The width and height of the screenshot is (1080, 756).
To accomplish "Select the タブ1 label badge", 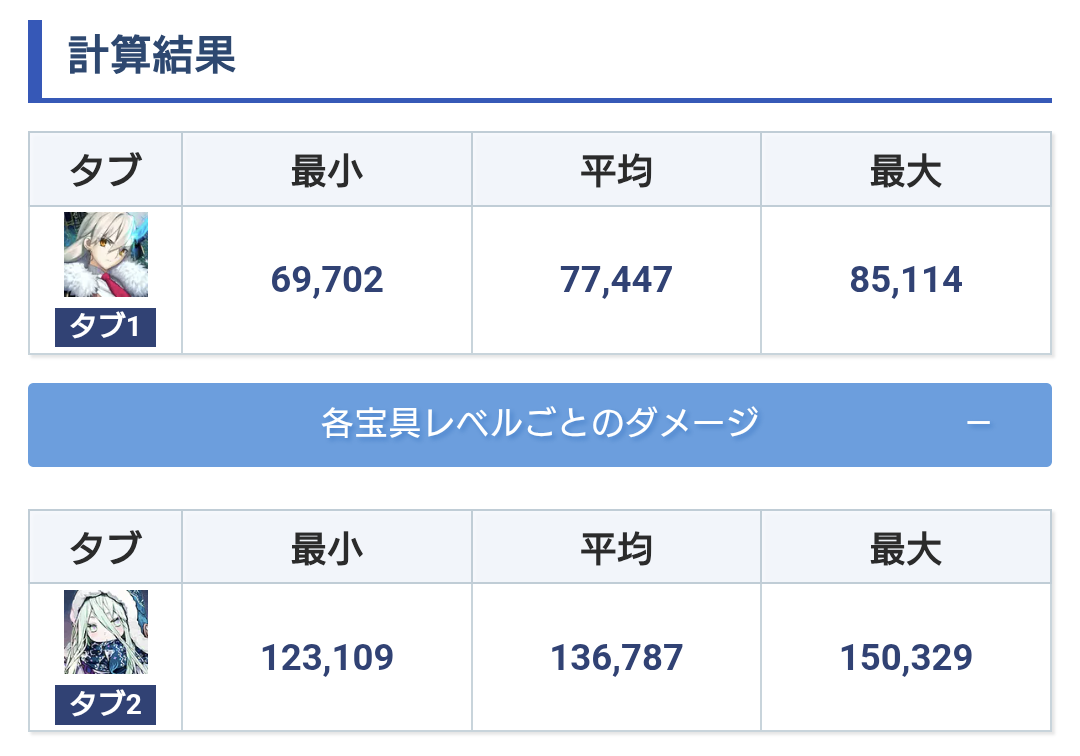I will [105, 327].
